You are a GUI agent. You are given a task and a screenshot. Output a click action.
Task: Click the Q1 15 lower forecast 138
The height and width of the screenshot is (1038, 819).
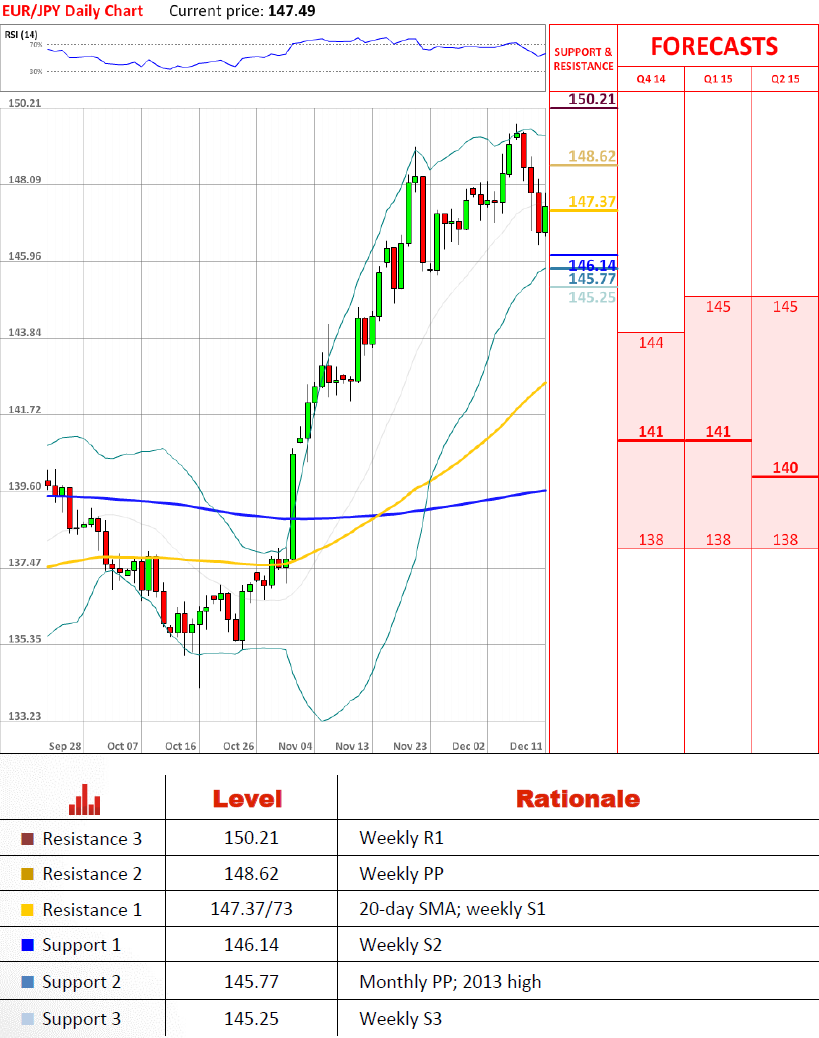coord(718,540)
